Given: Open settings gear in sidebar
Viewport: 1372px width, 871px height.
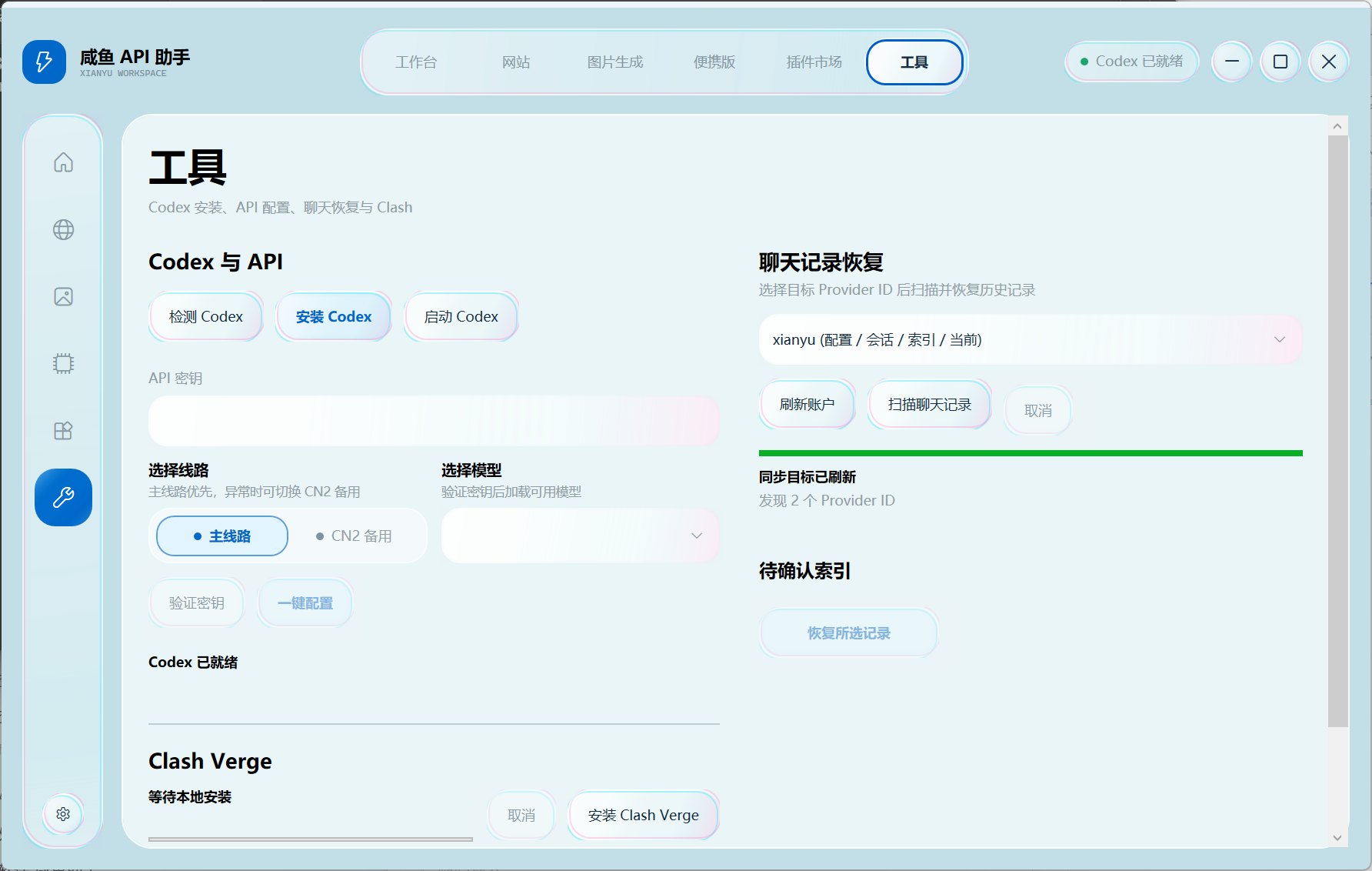Looking at the screenshot, I should point(63,814).
